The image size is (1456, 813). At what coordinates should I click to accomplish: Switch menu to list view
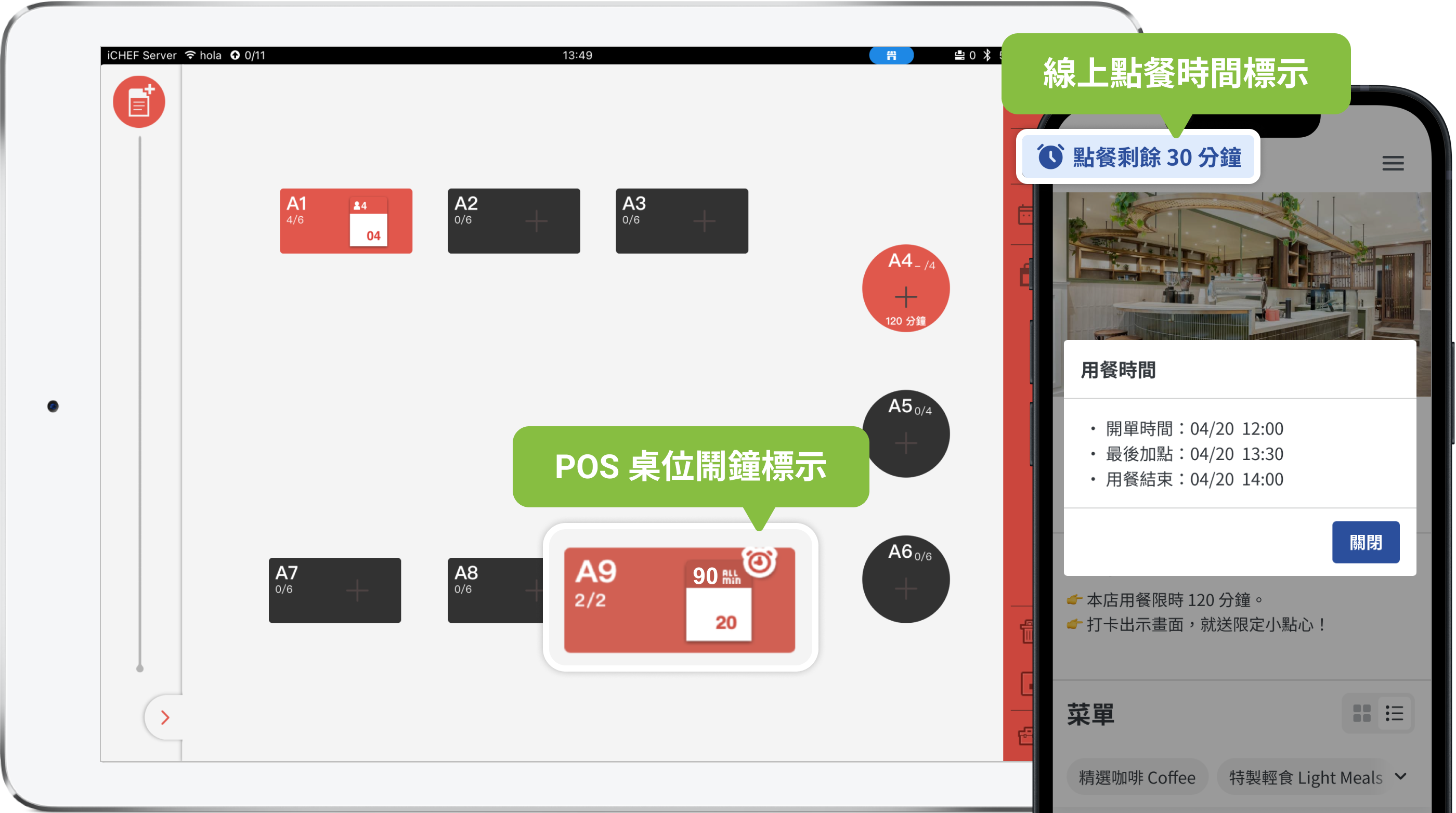point(1394,714)
